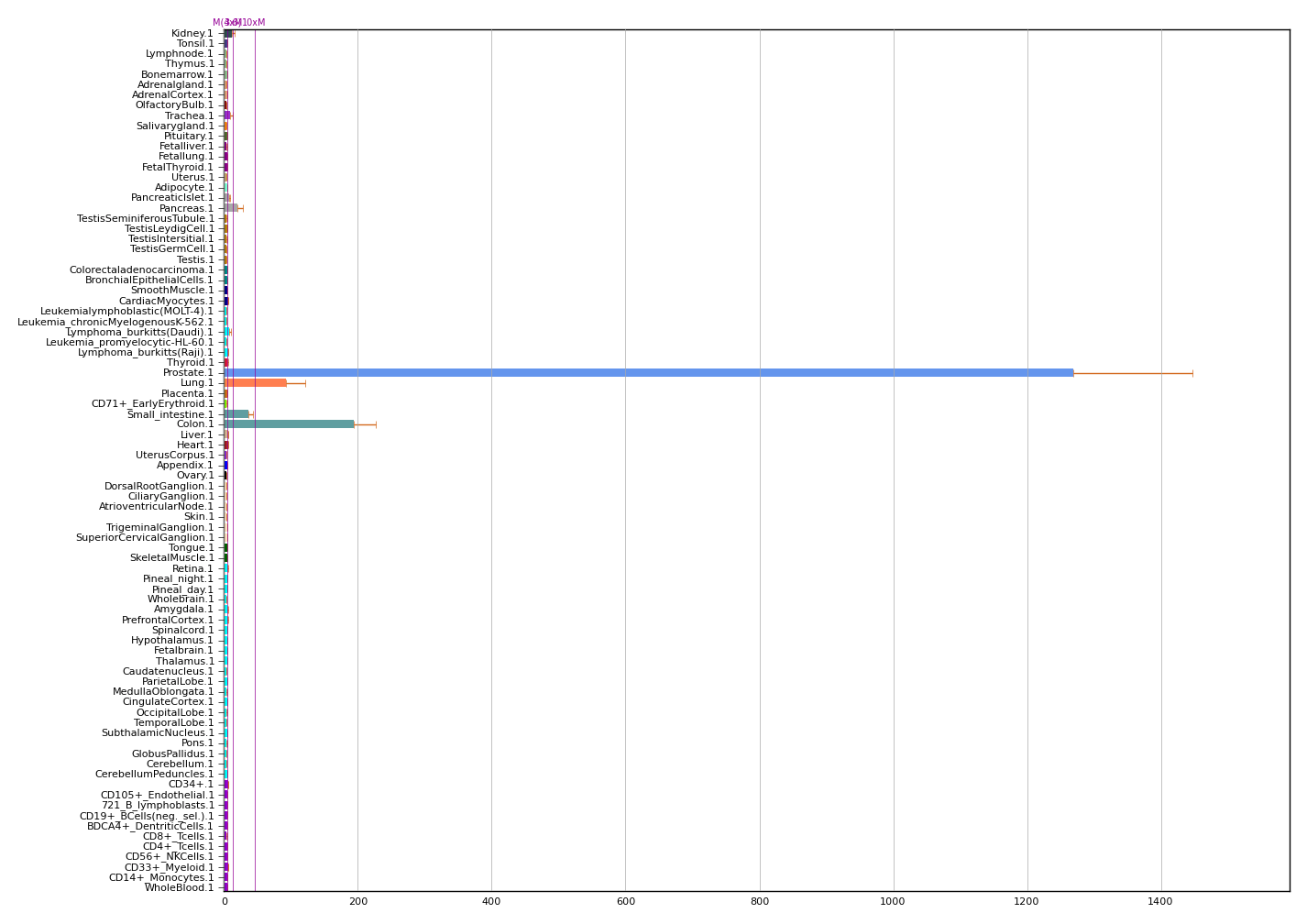Click the Retina.1 label
Screen dimensions: 1307x924
pyautogui.click(x=192, y=569)
